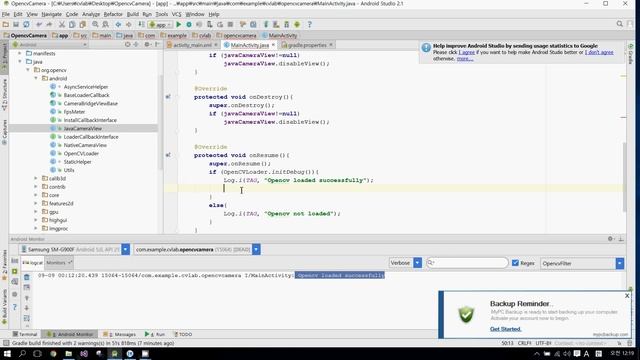The height and width of the screenshot is (360, 640).
Task: Run the app with green play button
Action: (x=178, y=24)
